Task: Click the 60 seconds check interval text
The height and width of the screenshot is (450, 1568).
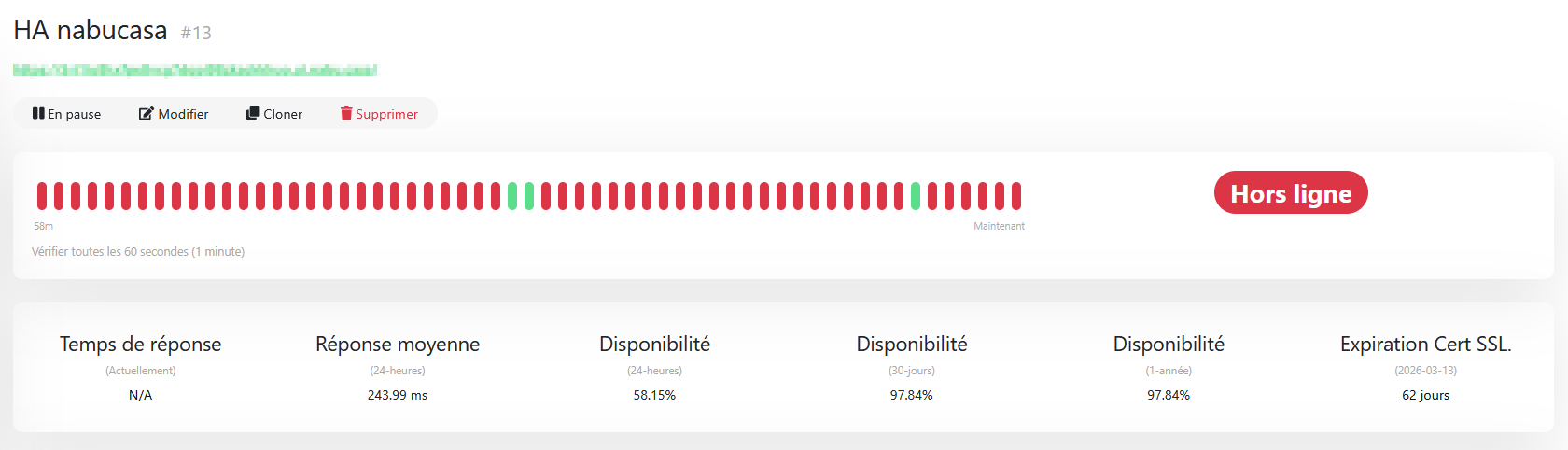Action: click(x=138, y=252)
